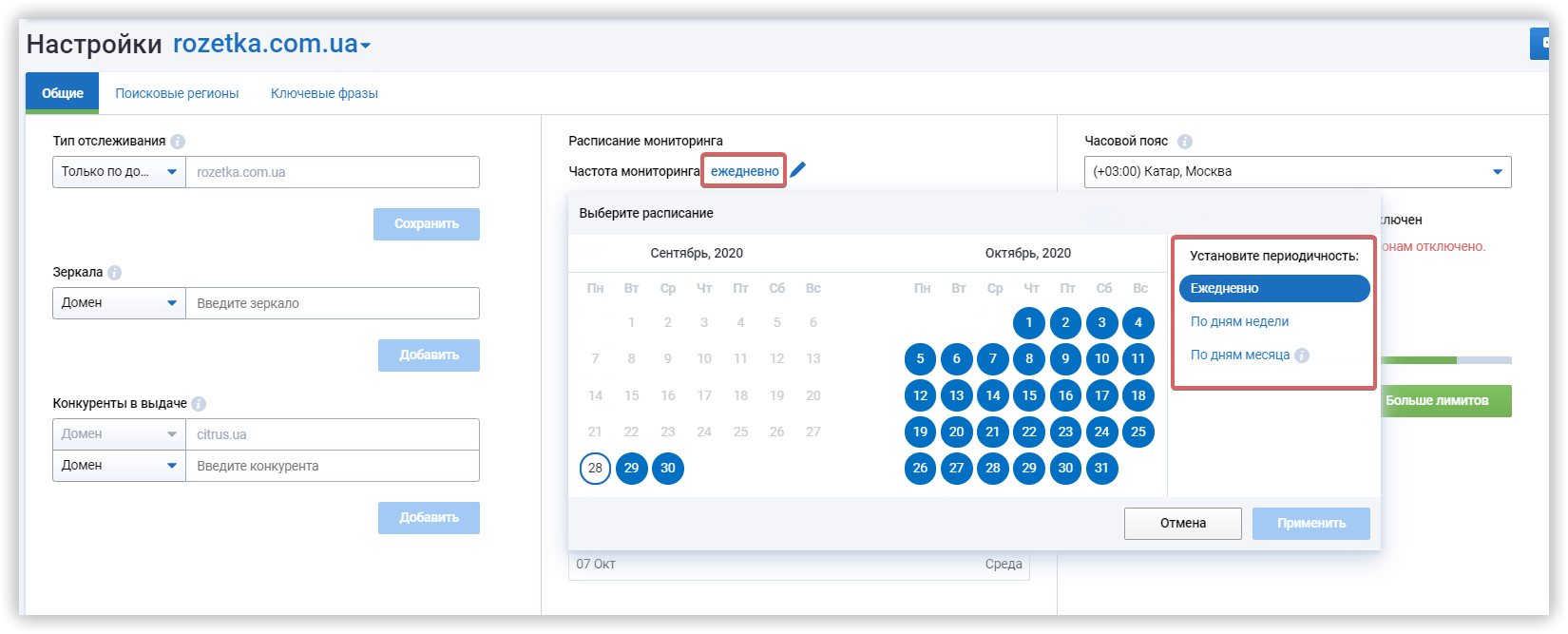Toggle October 15 in the calendar
This screenshot has height=634, width=1568.
(x=1029, y=395)
